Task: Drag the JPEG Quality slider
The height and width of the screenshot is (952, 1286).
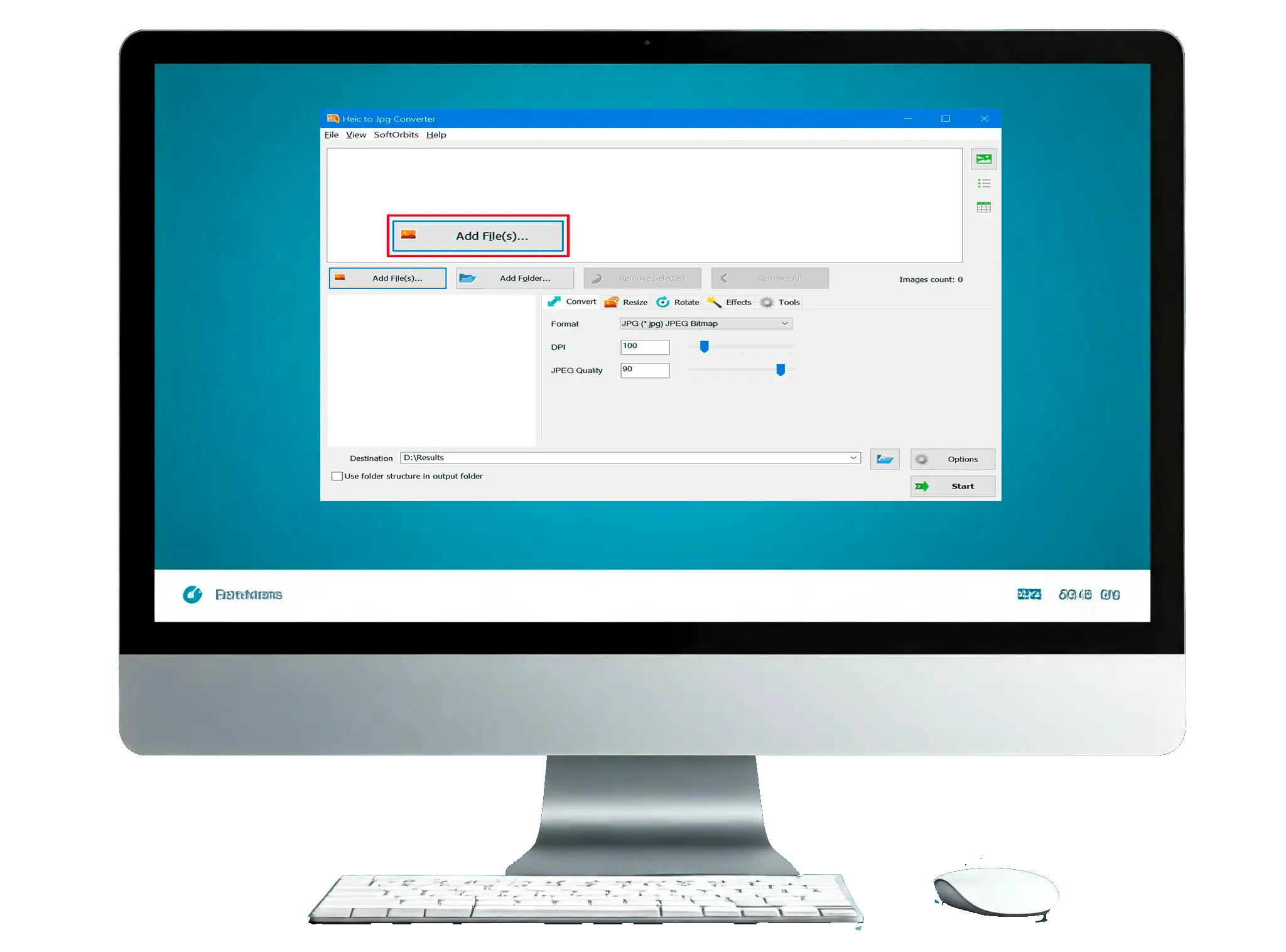Action: 780,370
